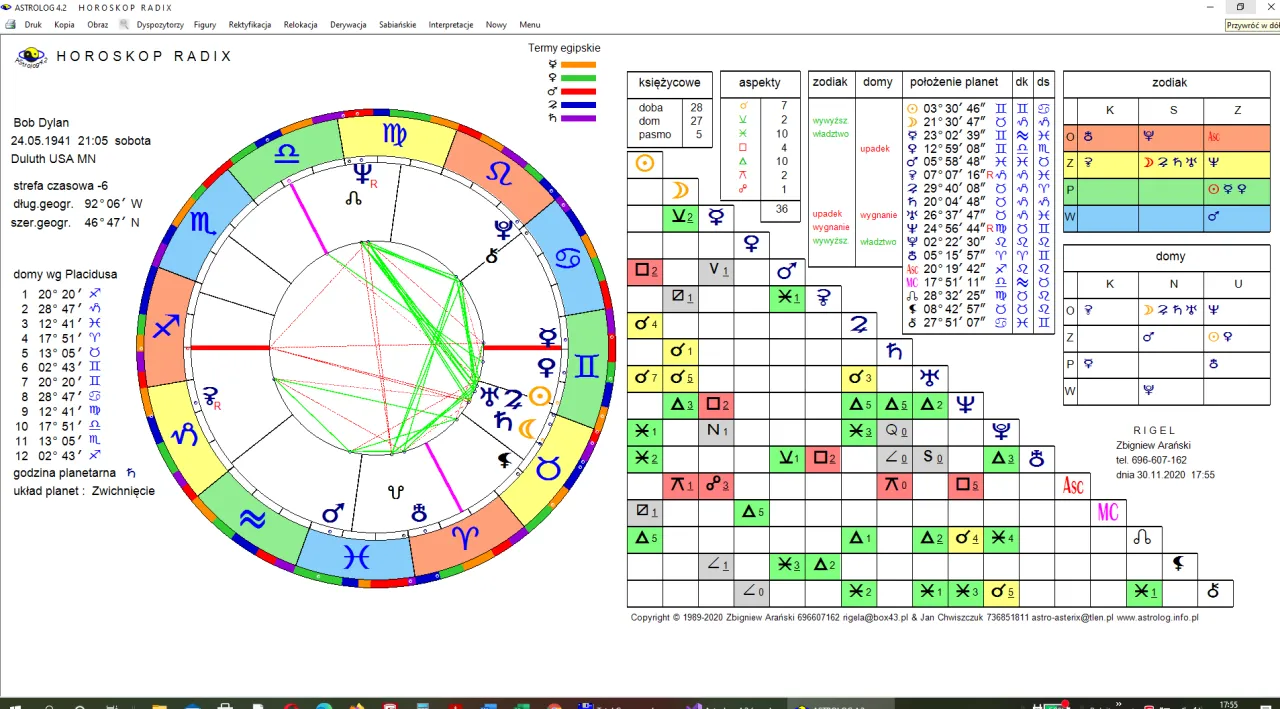Click the retrograde Neptune glyph in the chart wheel

361,172
